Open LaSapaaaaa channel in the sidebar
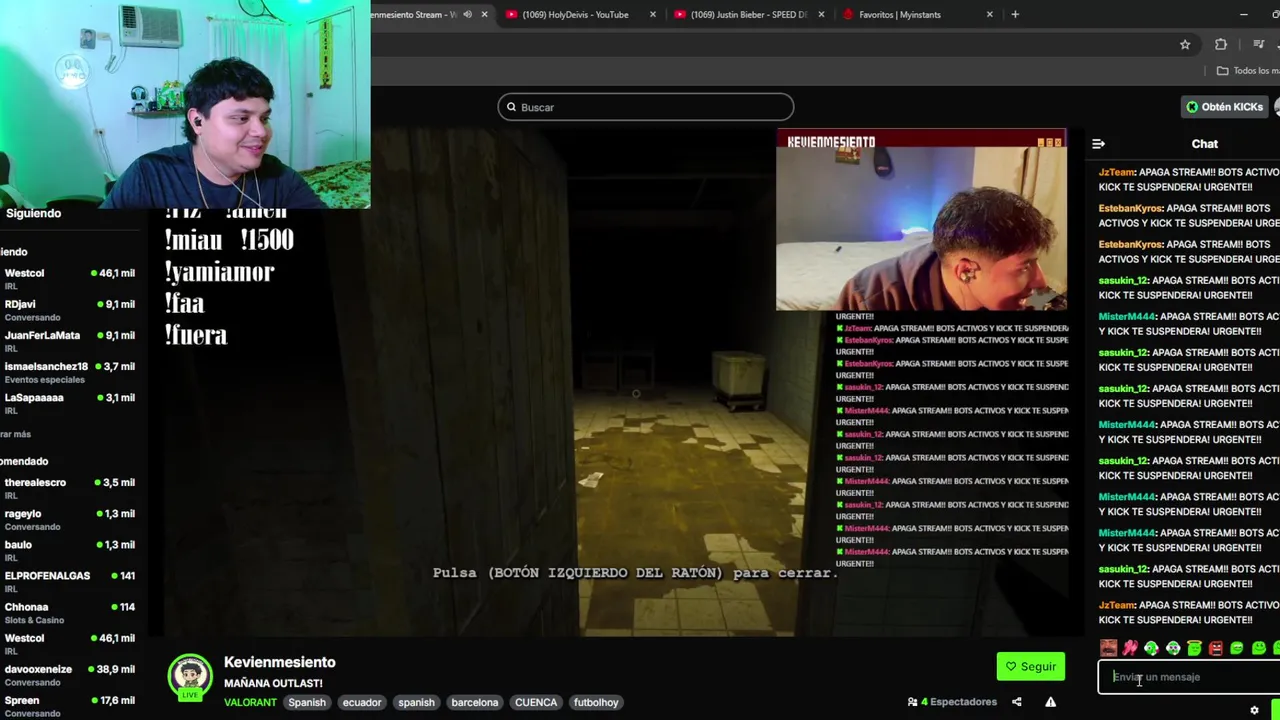1280x720 pixels. 68,403
